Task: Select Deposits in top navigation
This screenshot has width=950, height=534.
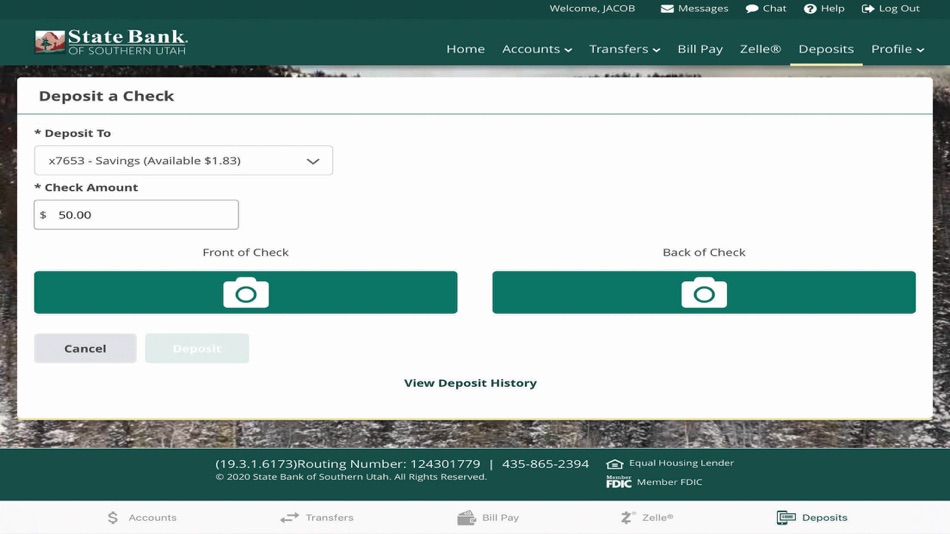Action: click(826, 49)
